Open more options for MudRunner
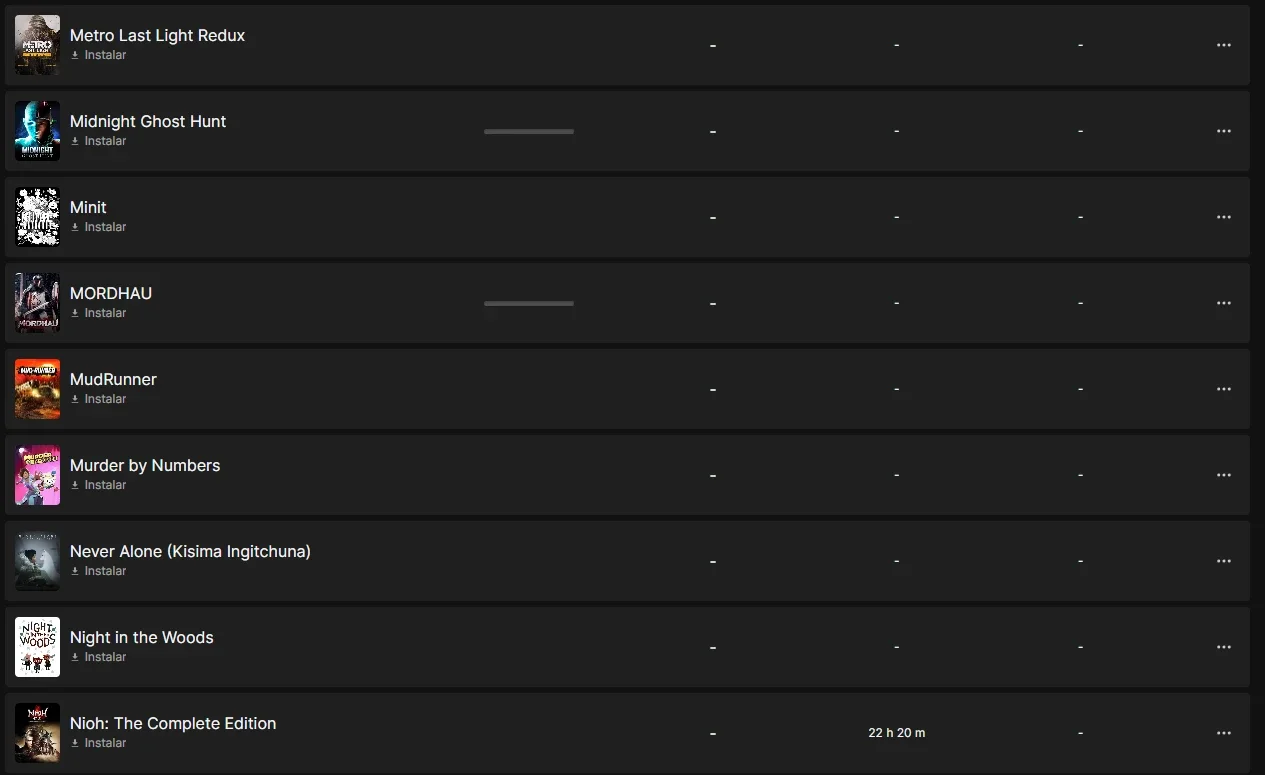 (1223, 389)
